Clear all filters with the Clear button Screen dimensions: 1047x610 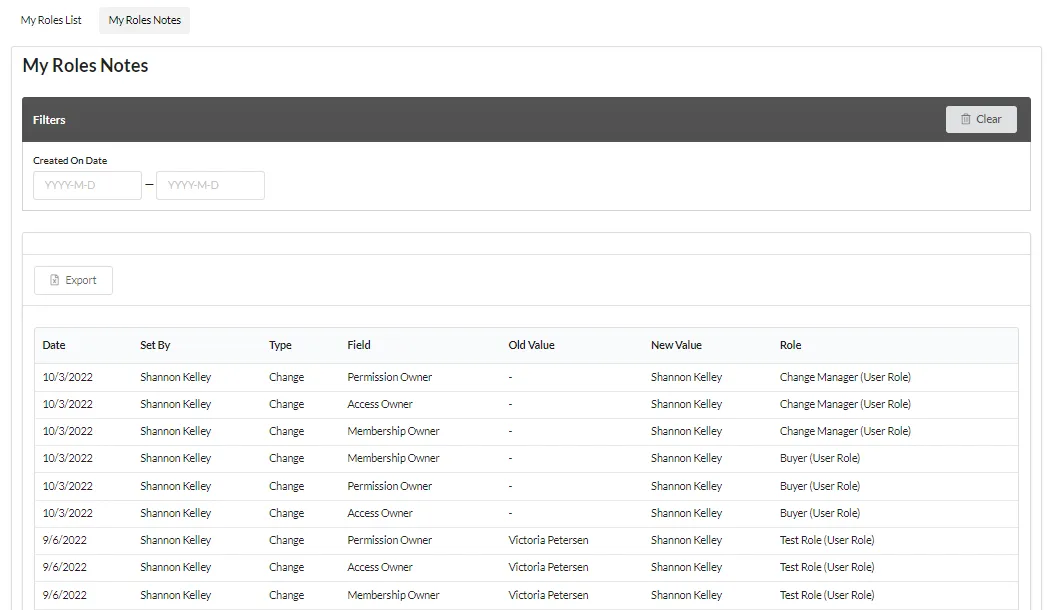coord(981,119)
